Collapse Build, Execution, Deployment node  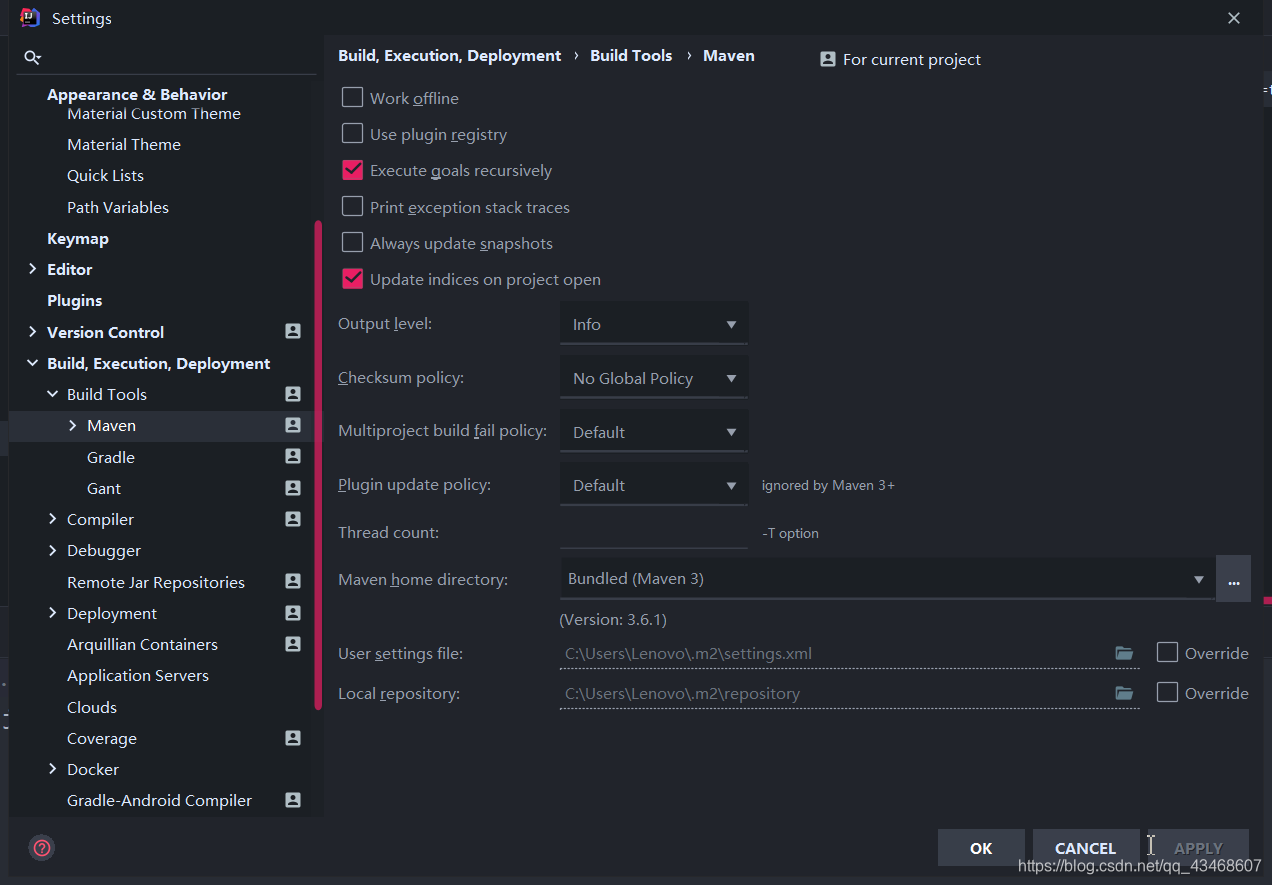33,363
